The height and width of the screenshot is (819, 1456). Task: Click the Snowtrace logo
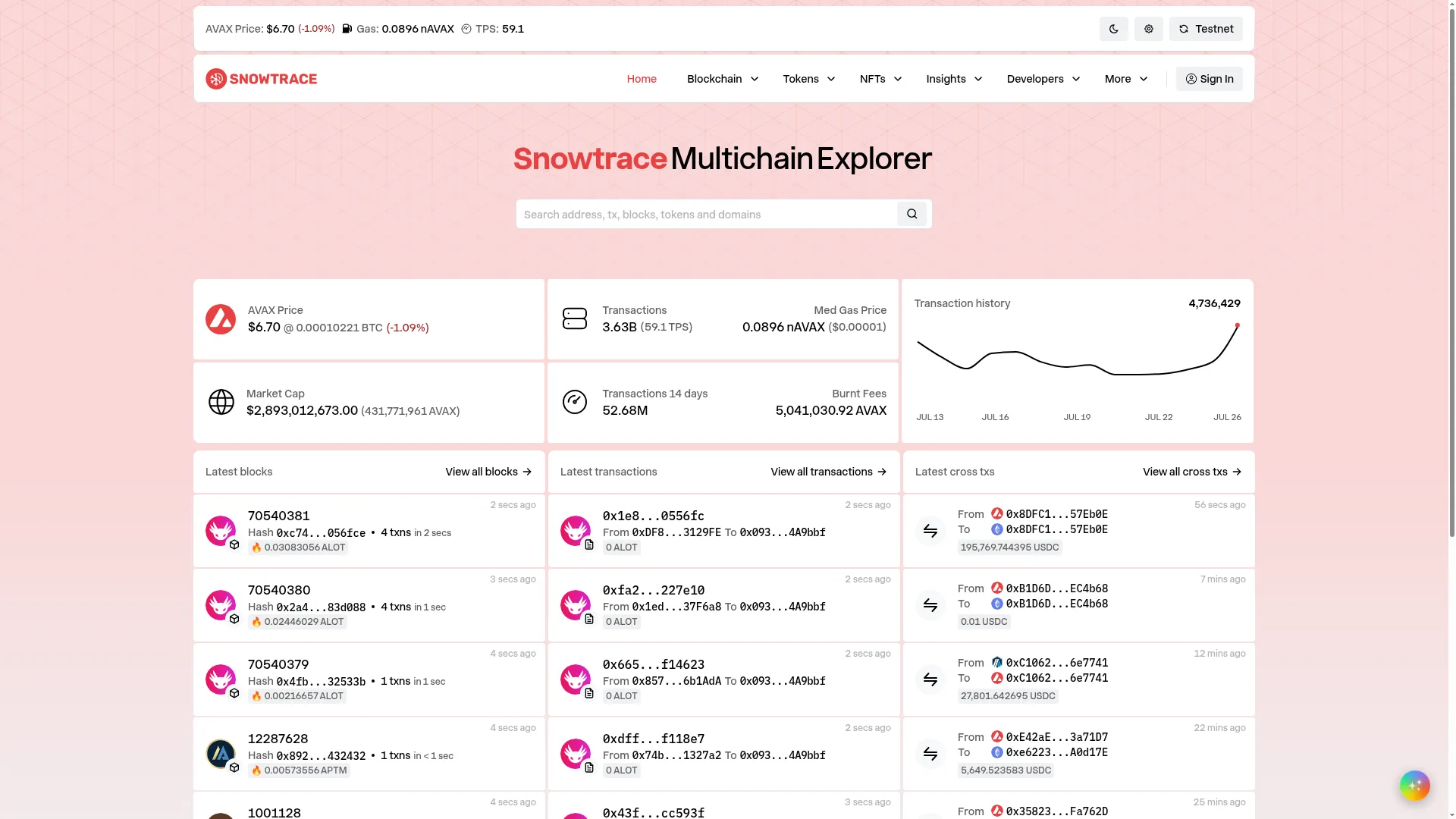(262, 79)
